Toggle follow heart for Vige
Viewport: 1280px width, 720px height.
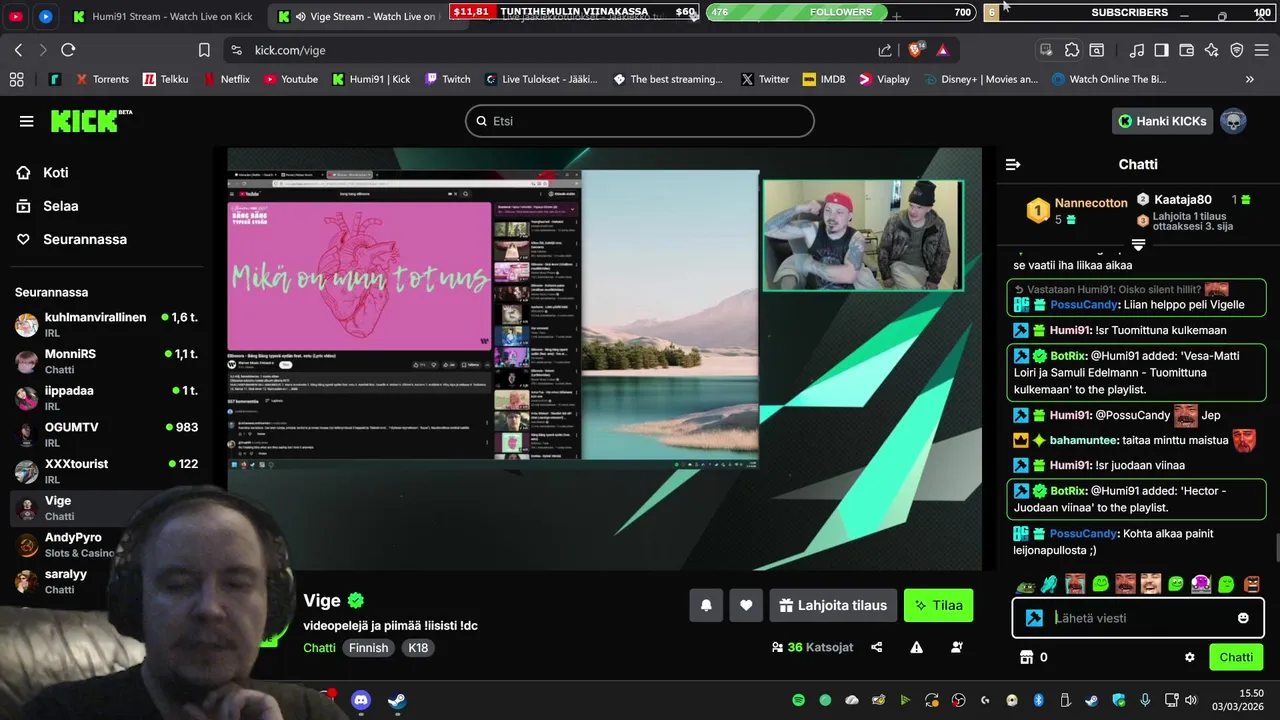coord(746,605)
